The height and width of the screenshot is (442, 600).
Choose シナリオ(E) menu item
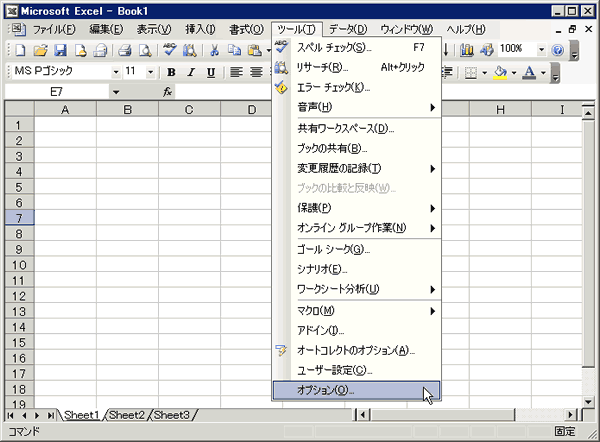(357, 269)
